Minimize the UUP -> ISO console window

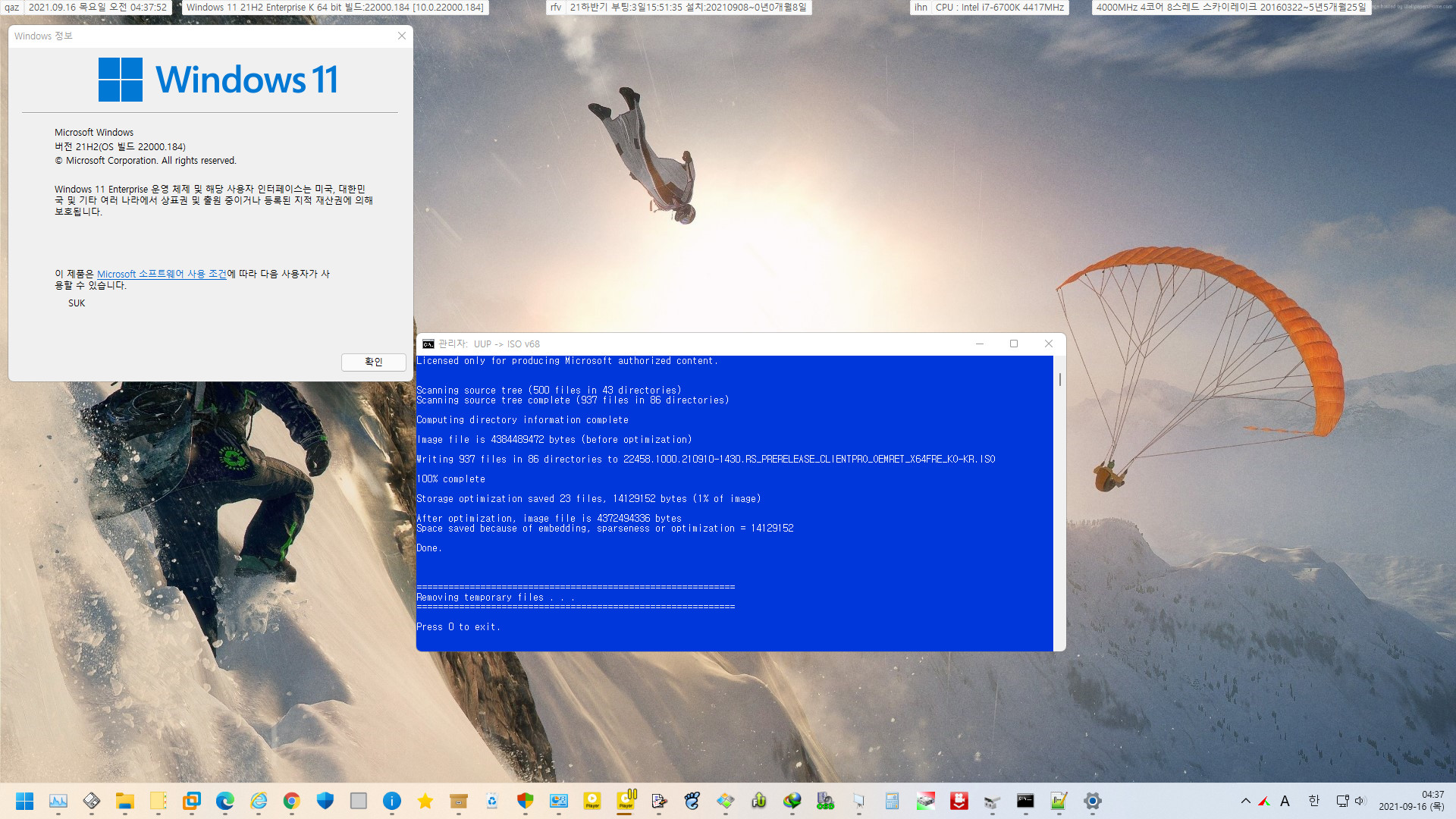pyautogui.click(x=980, y=344)
